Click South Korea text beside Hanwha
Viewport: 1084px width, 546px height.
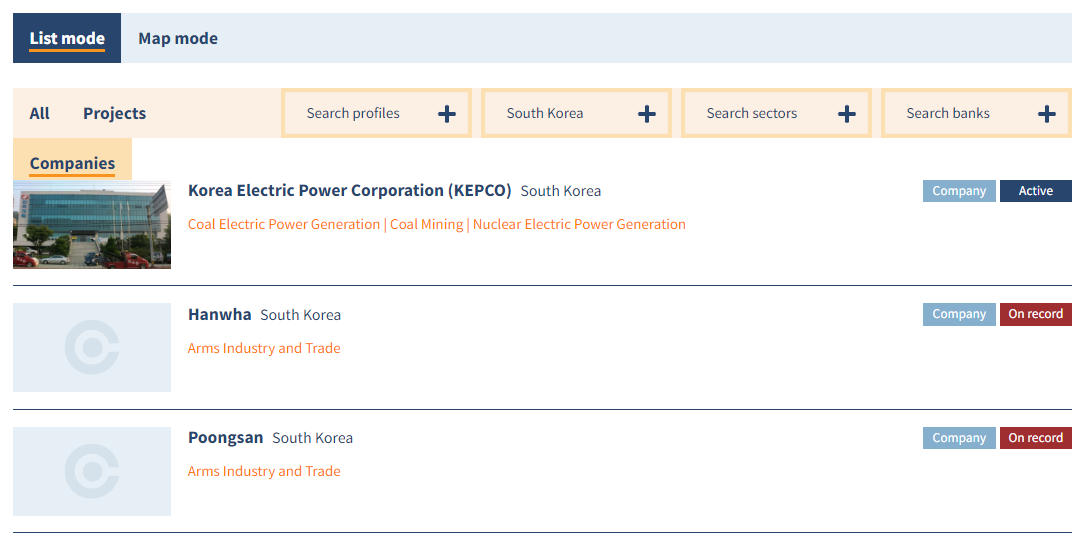point(300,314)
